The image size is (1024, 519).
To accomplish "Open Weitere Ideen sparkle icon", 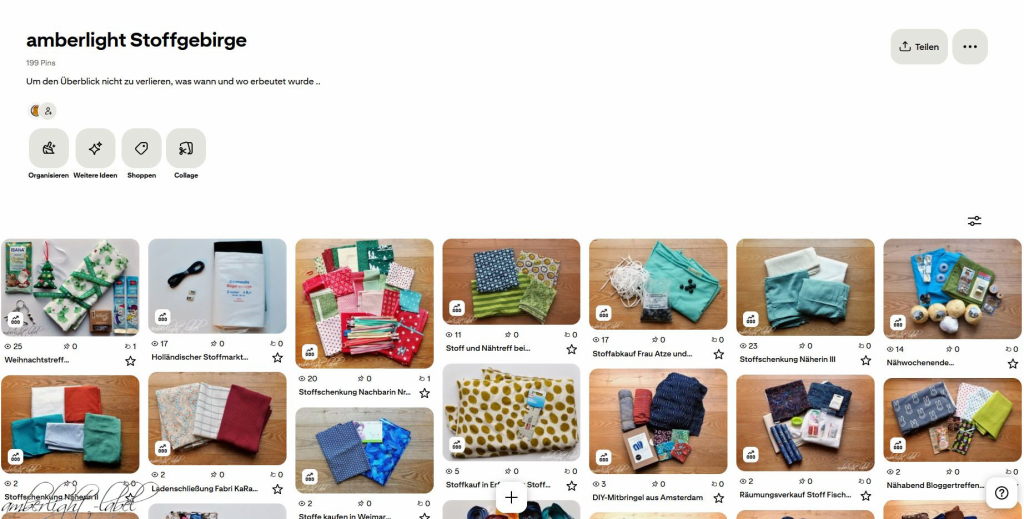I will tap(95, 148).
